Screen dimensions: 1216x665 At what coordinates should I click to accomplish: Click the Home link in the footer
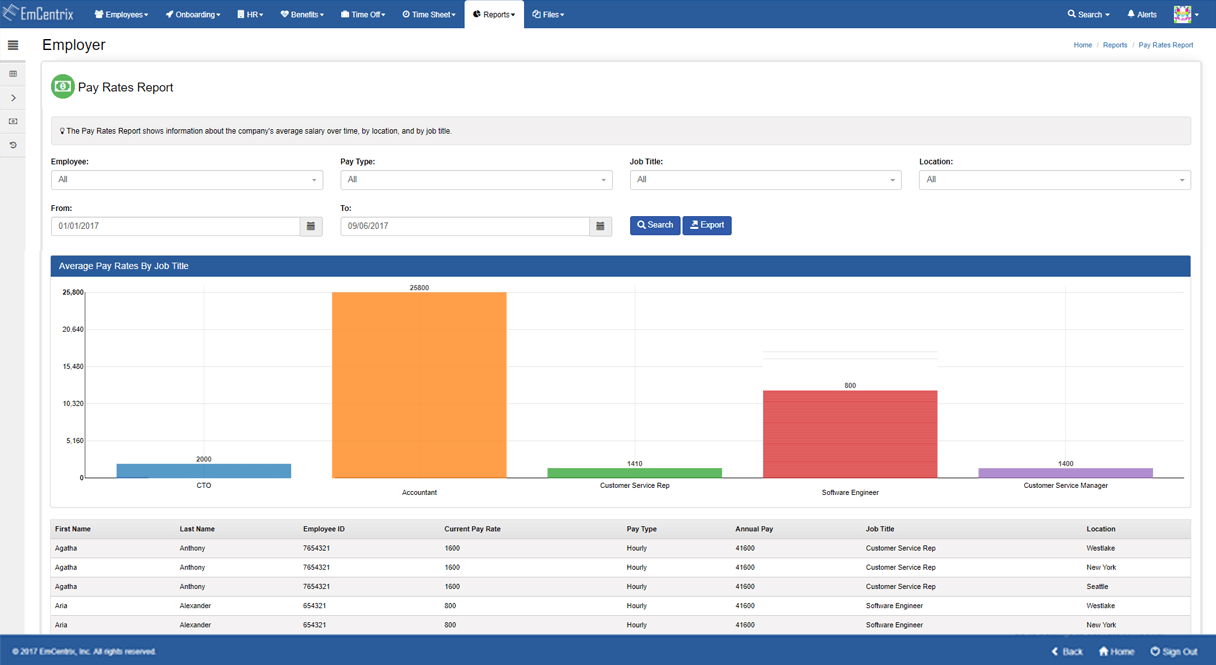point(1116,651)
